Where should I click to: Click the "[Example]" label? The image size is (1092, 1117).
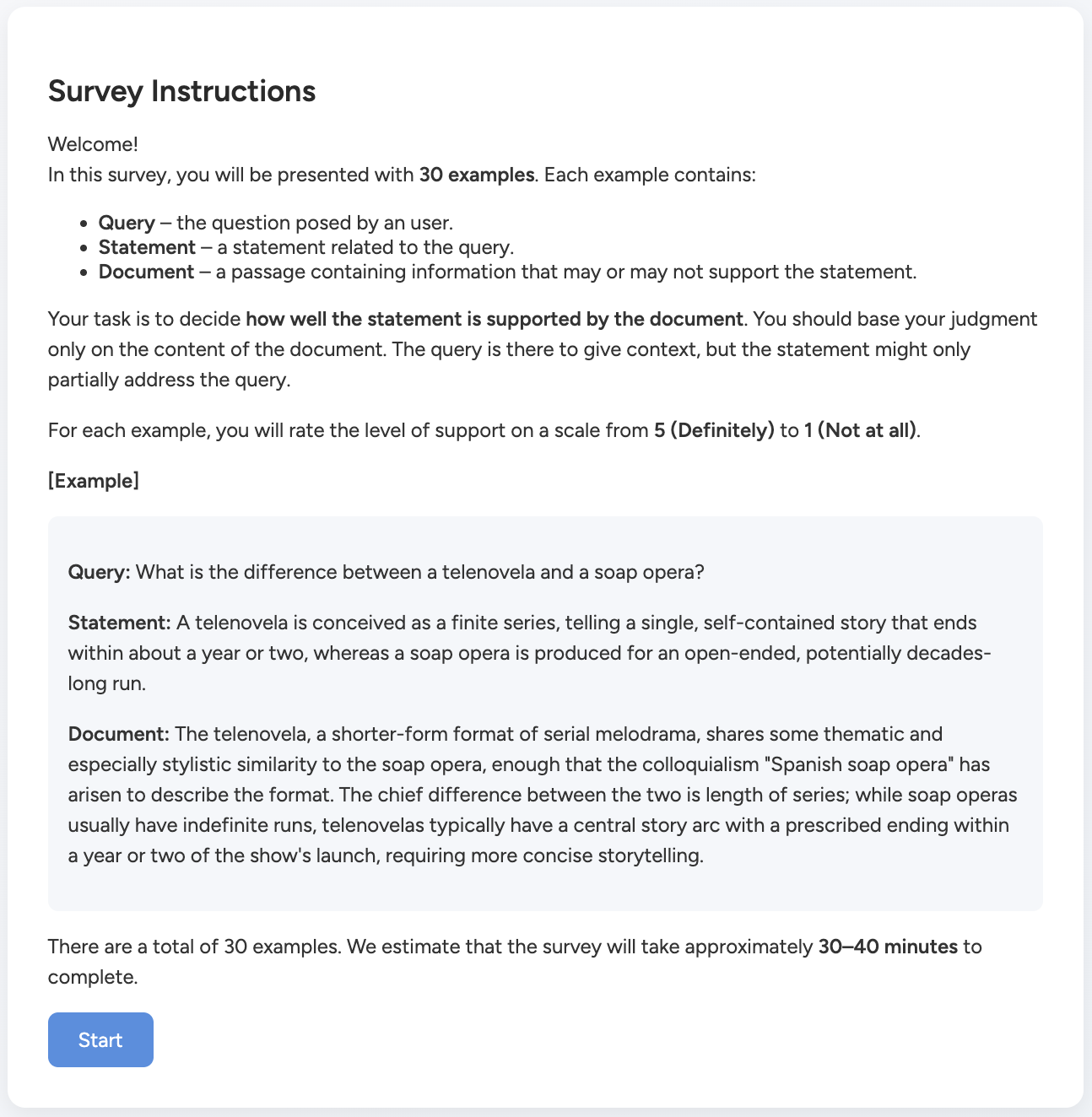click(x=94, y=481)
